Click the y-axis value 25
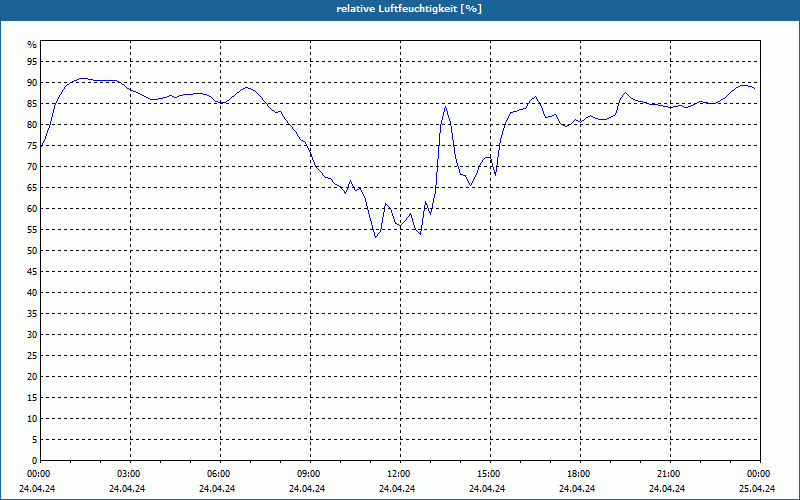The height and width of the screenshot is (500, 800). pos(32,356)
